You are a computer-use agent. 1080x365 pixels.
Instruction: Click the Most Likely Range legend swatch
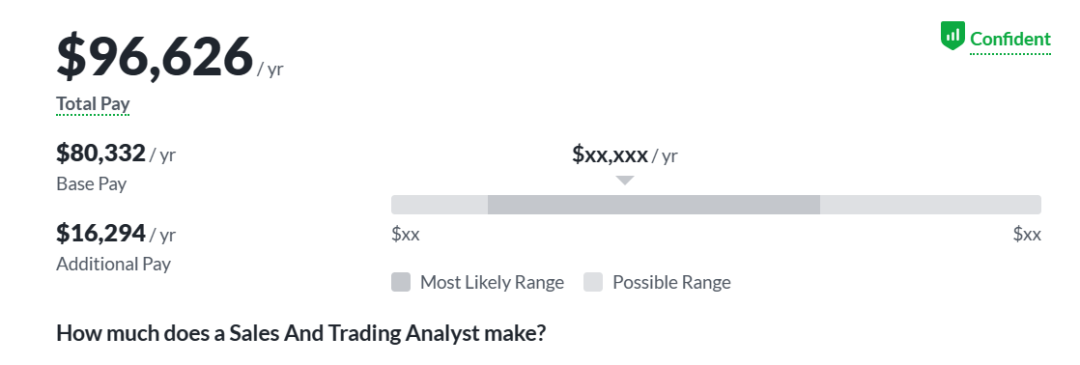point(401,282)
